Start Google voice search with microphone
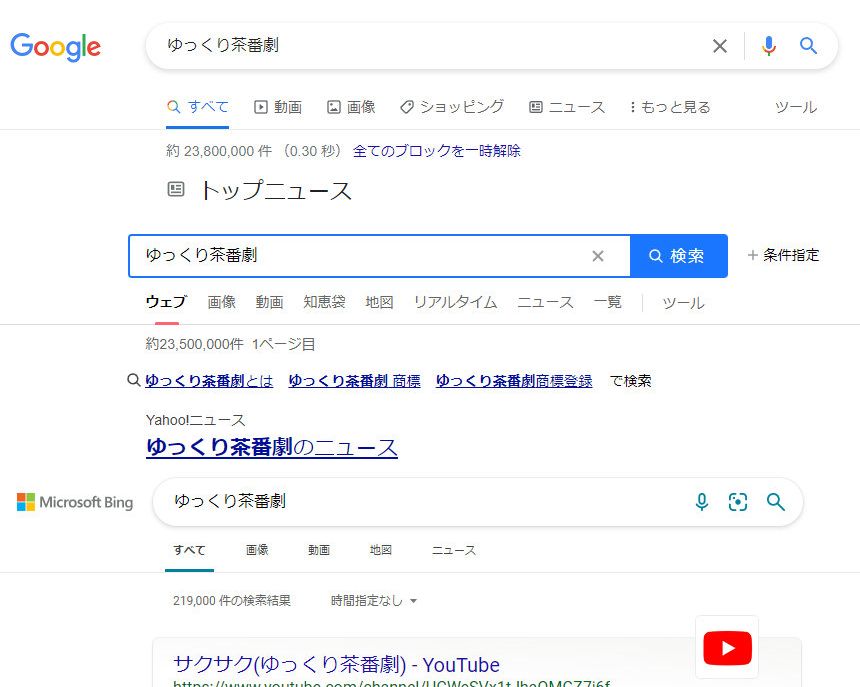Viewport: 860px width, 687px height. click(x=768, y=46)
